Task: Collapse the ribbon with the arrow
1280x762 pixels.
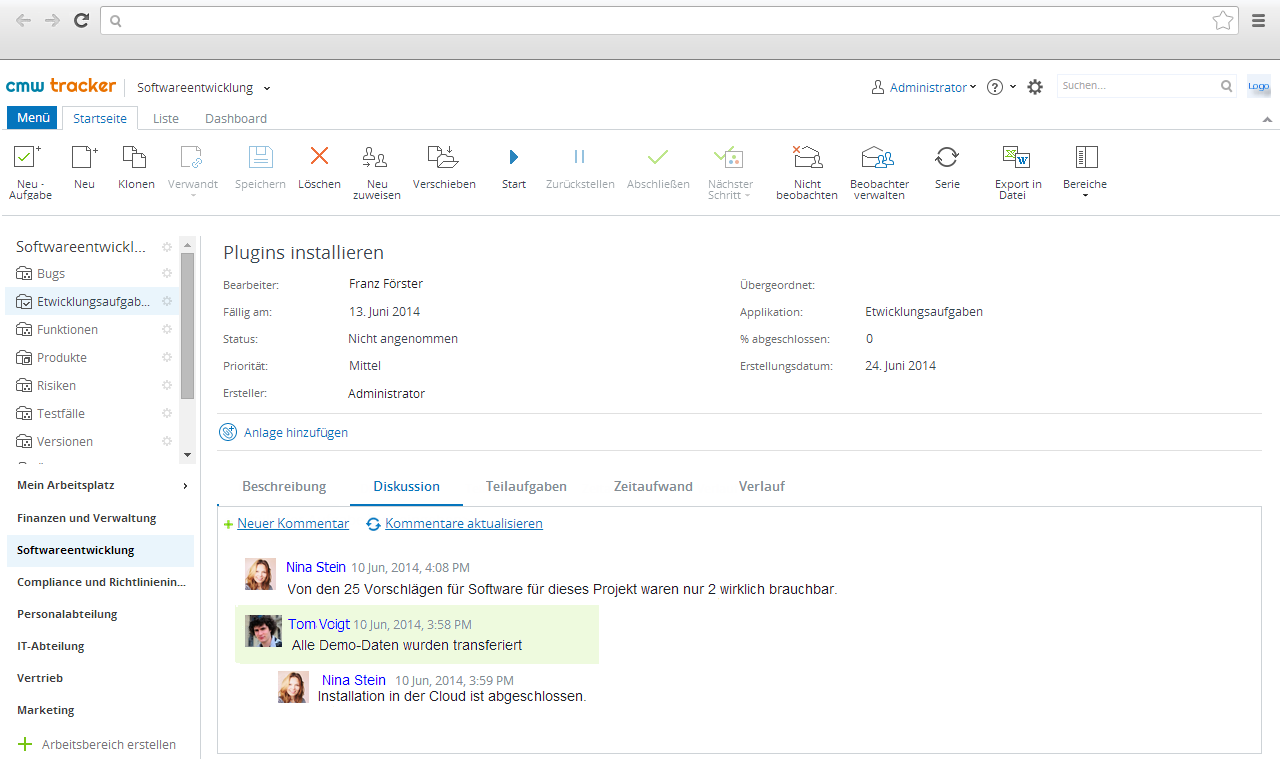Action: tap(1267, 119)
